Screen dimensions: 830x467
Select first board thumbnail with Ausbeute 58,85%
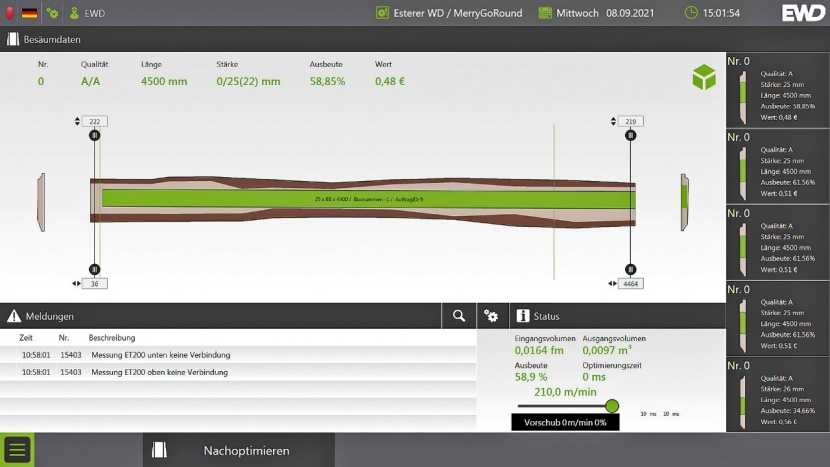point(777,90)
